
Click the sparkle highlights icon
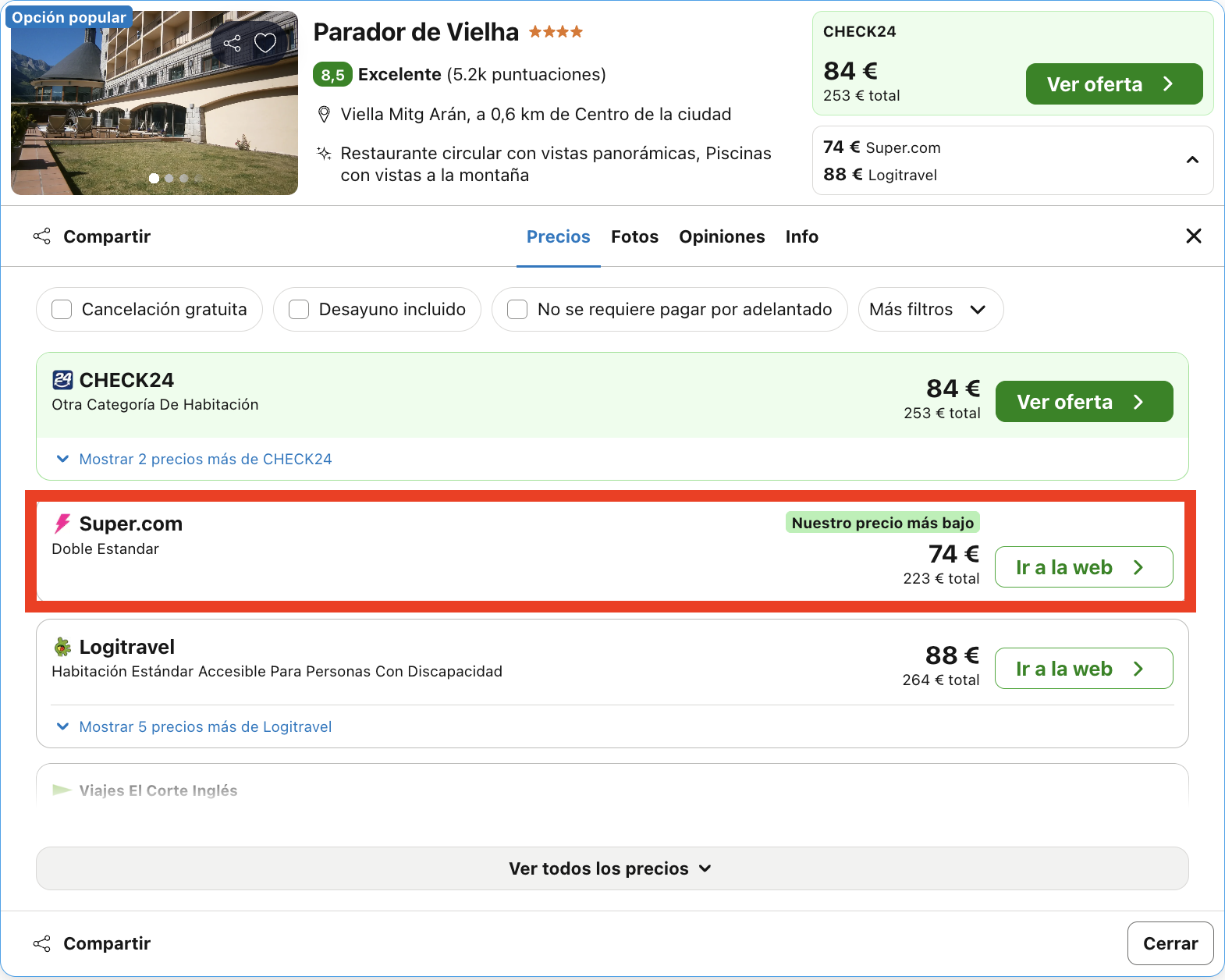pyautogui.click(x=324, y=153)
